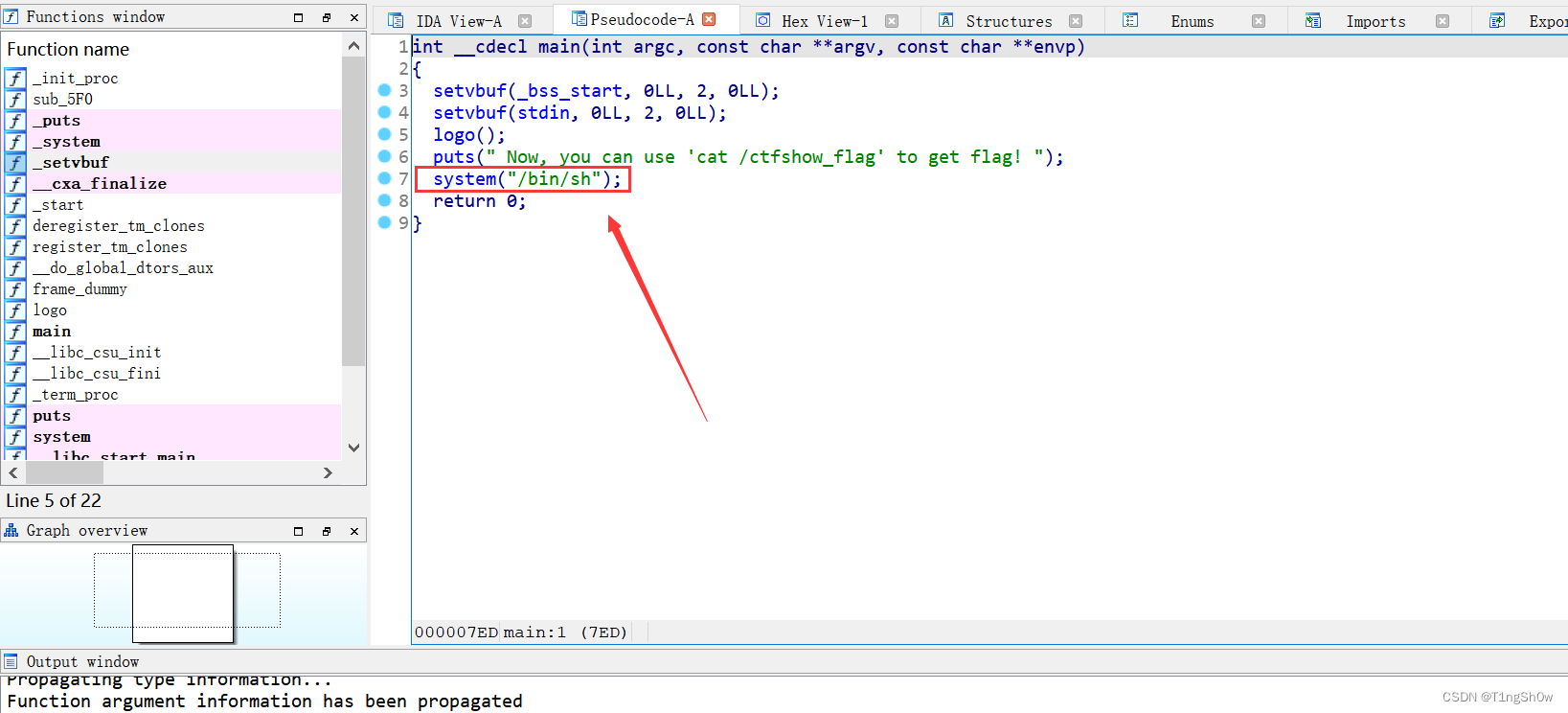Click function icon beside _init_proc
This screenshot has width=1568, height=713.
click(x=15, y=79)
